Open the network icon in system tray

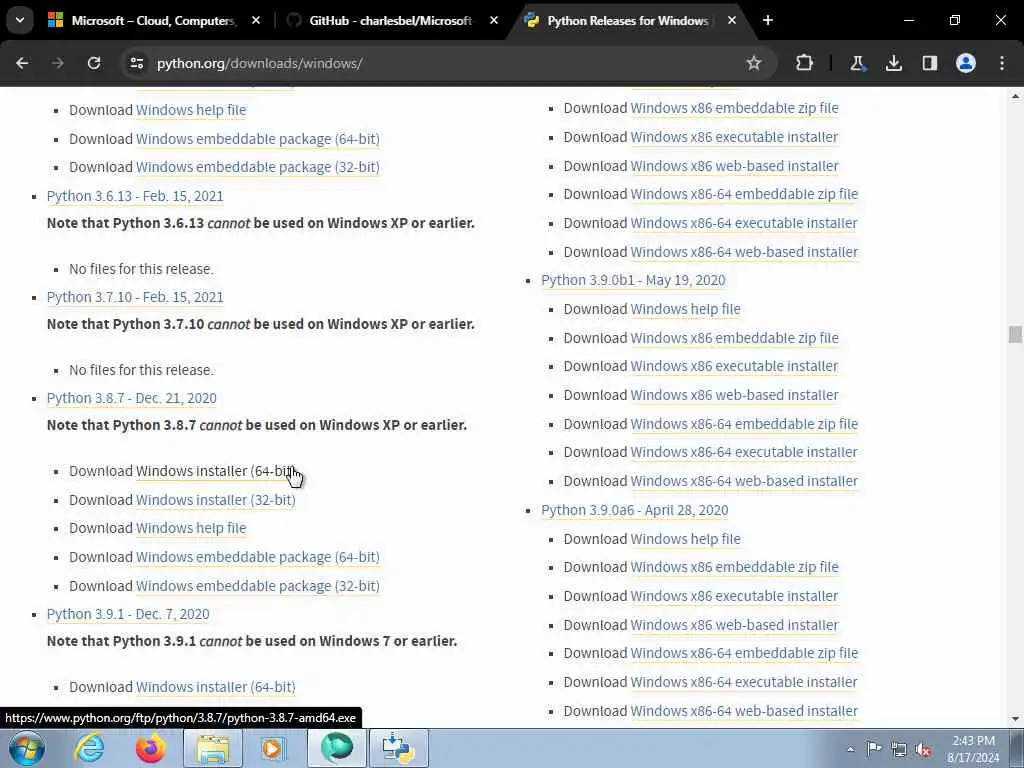click(x=899, y=749)
